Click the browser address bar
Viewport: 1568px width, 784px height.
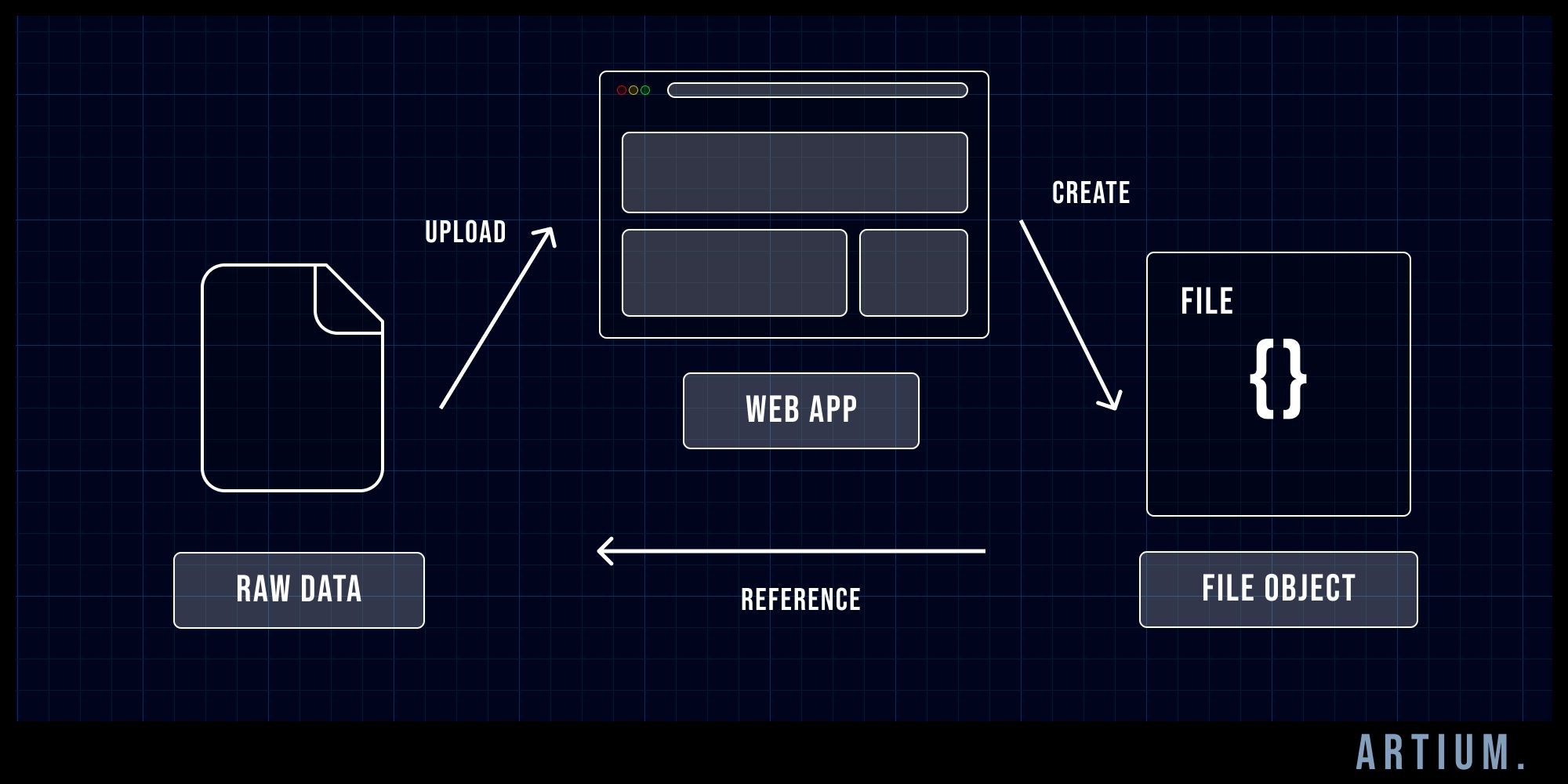(x=815, y=90)
